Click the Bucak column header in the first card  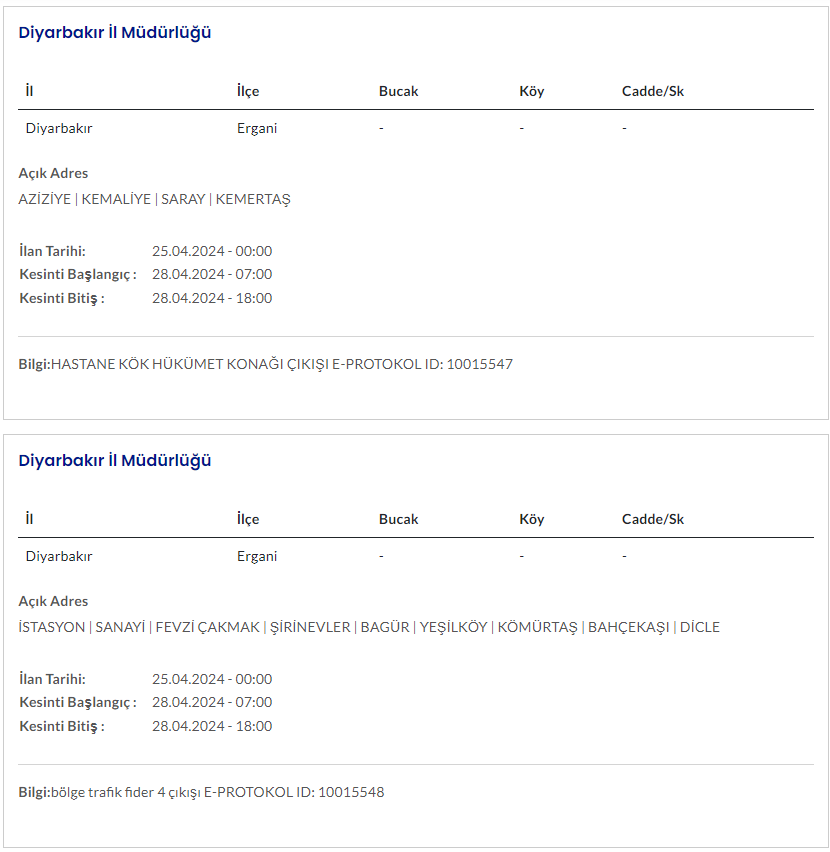pos(398,91)
